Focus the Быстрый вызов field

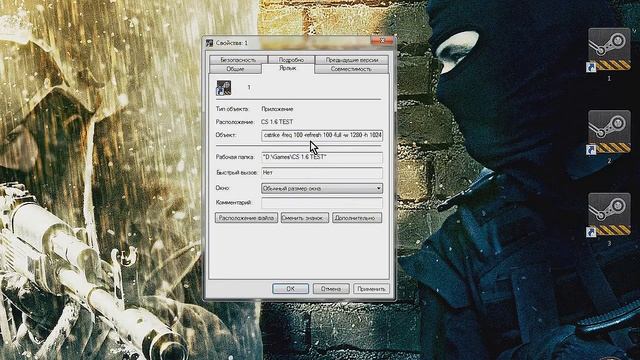pyautogui.click(x=322, y=173)
